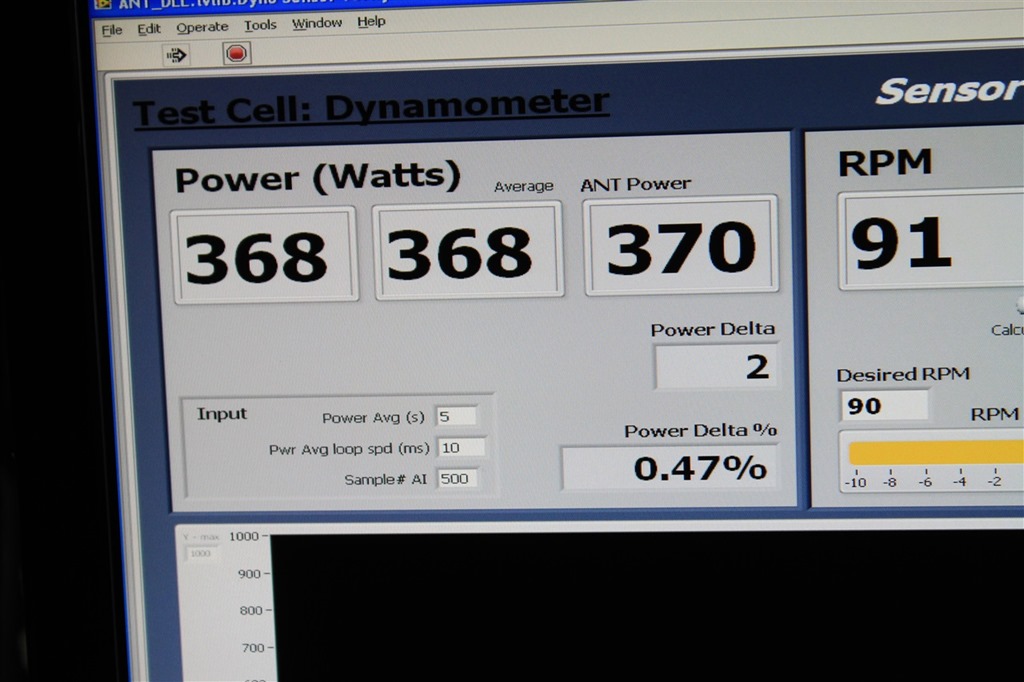Viewport: 1024px width, 682px height.
Task: Click the RPM reading 91
Action: pos(931,240)
